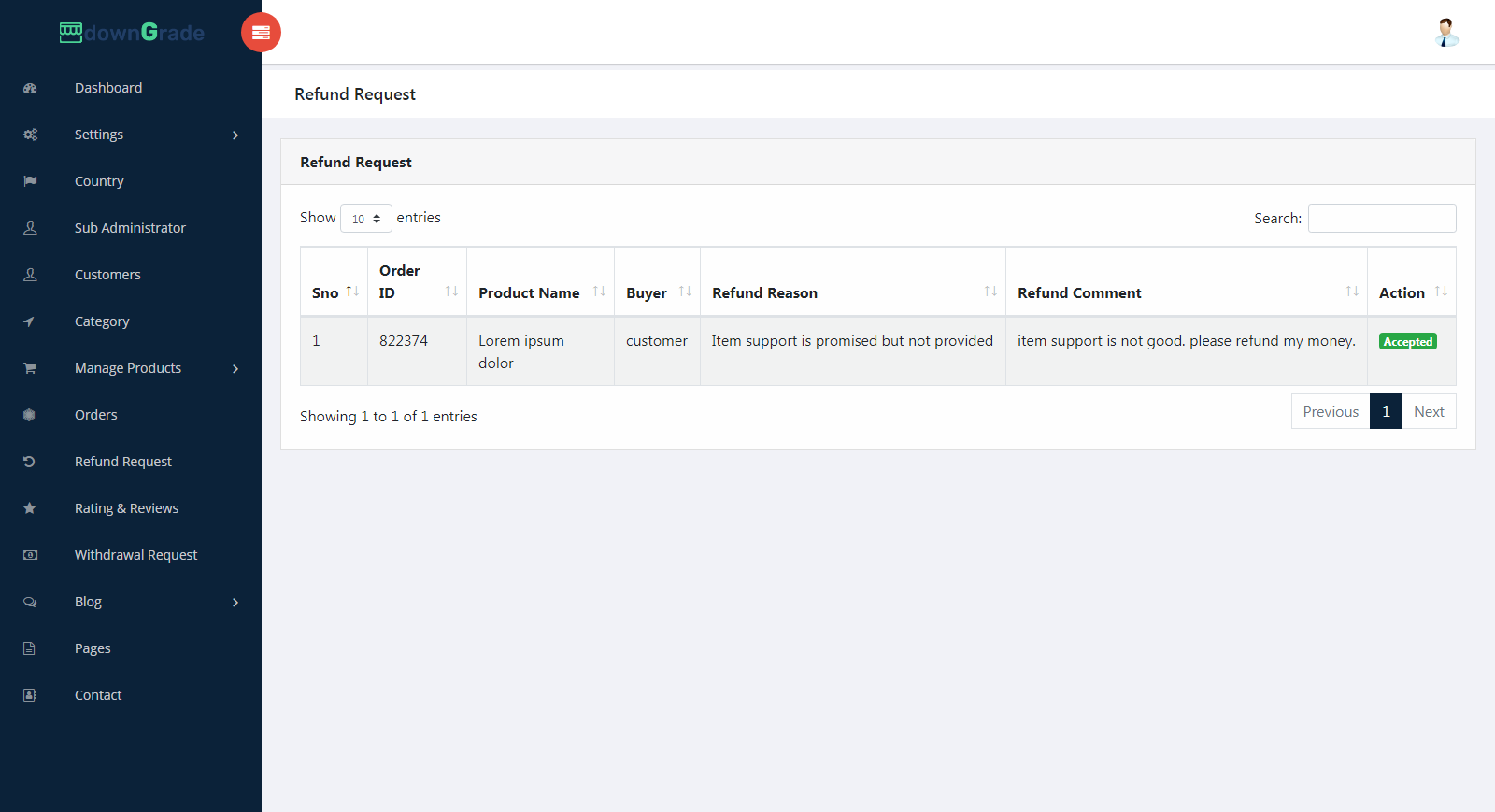Image resolution: width=1495 pixels, height=812 pixels.
Task: Open Customers in the sidebar menu
Action: tap(107, 275)
